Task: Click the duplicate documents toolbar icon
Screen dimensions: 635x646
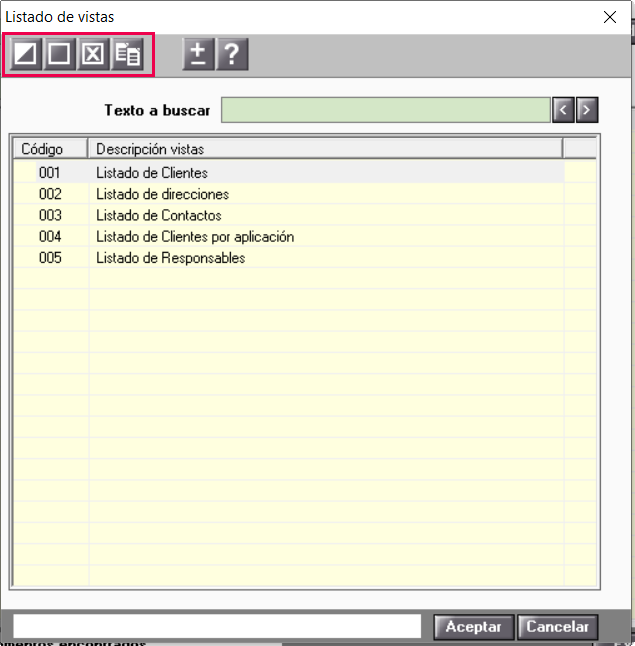Action: [x=127, y=54]
